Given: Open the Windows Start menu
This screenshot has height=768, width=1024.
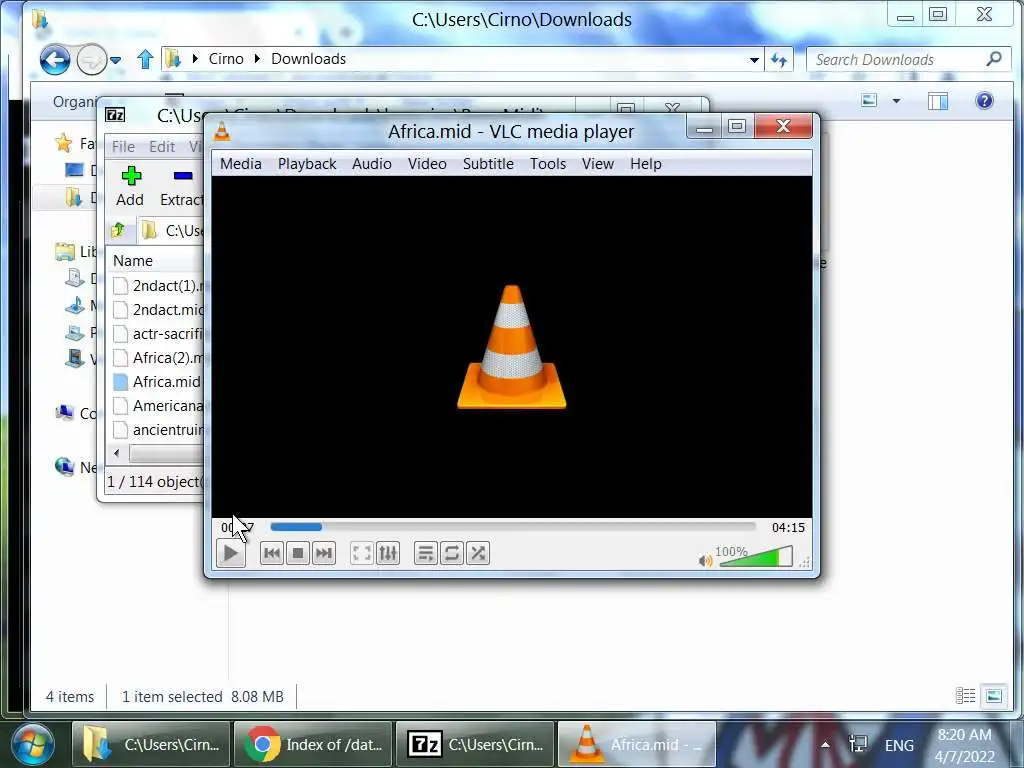Looking at the screenshot, I should [31, 745].
